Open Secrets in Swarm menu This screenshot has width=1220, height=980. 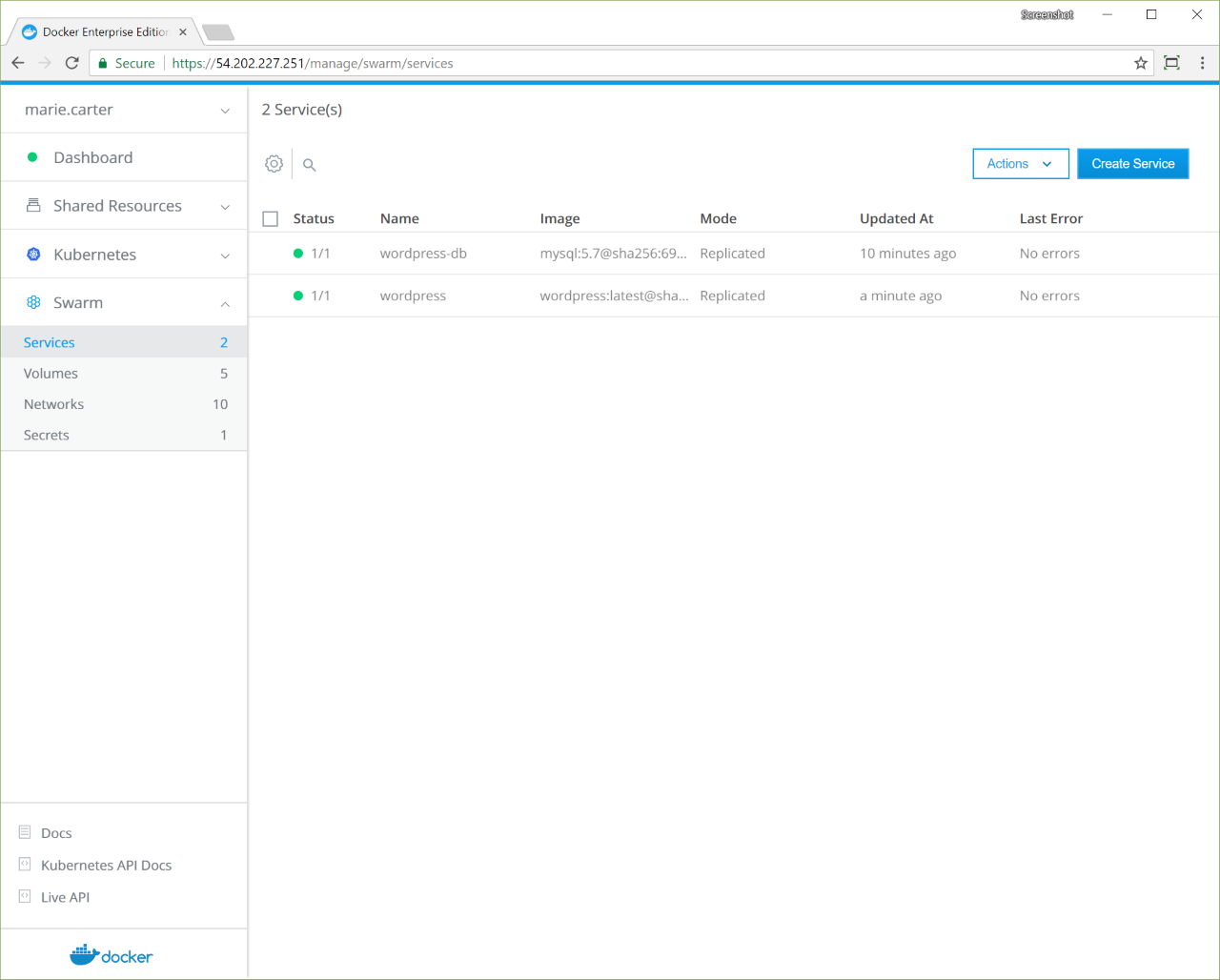tap(47, 435)
